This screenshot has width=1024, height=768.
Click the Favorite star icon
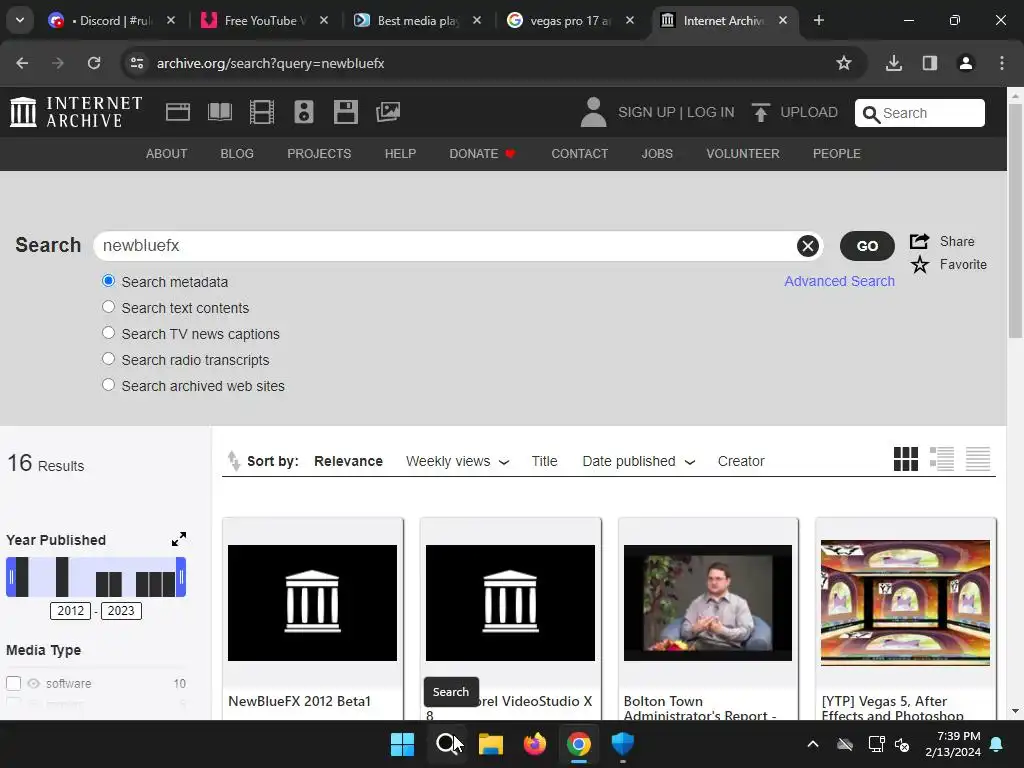point(920,264)
